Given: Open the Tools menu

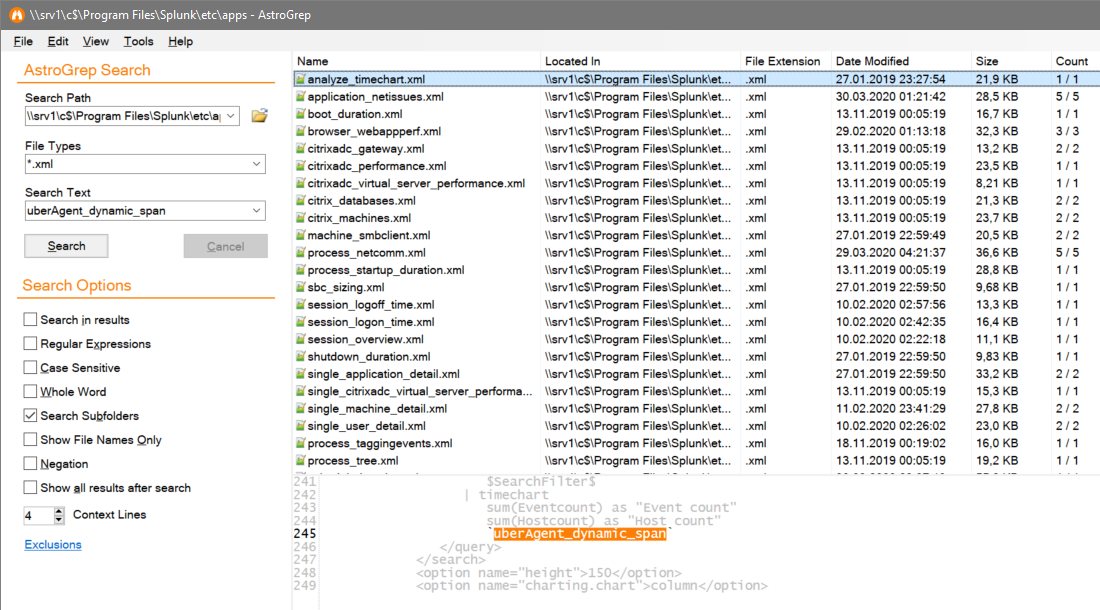Looking at the screenshot, I should pos(138,41).
